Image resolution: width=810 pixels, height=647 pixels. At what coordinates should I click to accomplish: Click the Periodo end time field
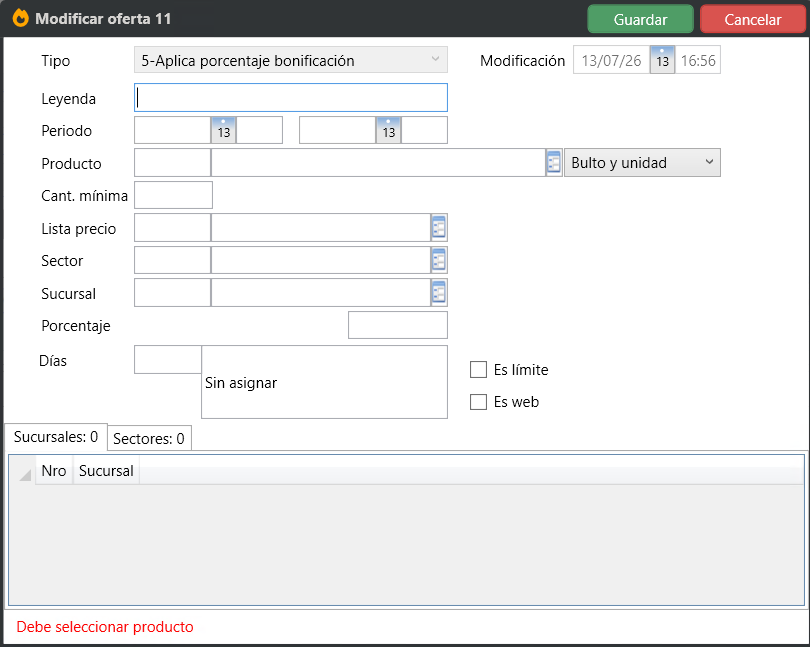[x=424, y=130]
